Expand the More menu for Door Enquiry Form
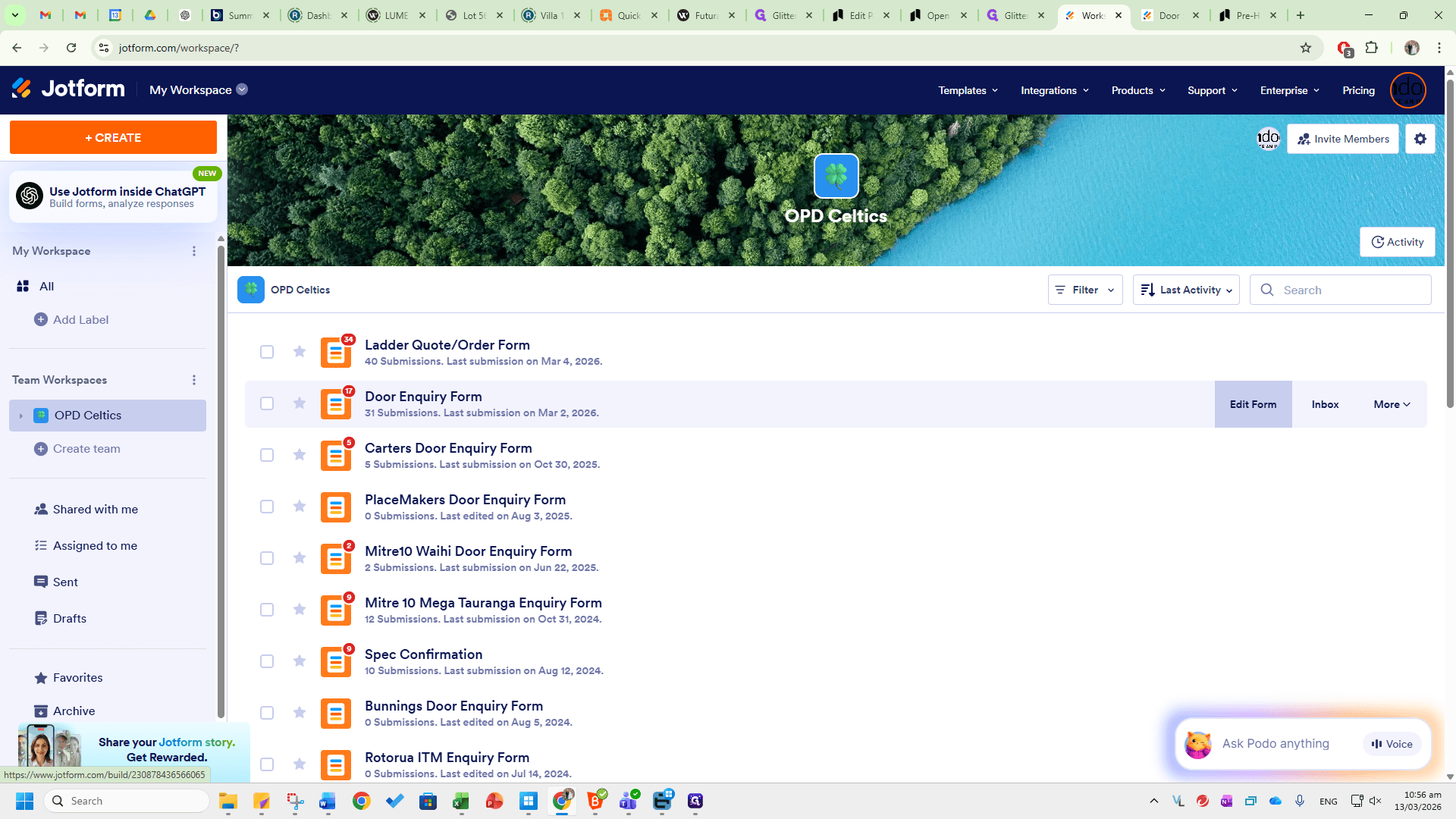Screen dimensions: 1456x819 tap(1392, 404)
